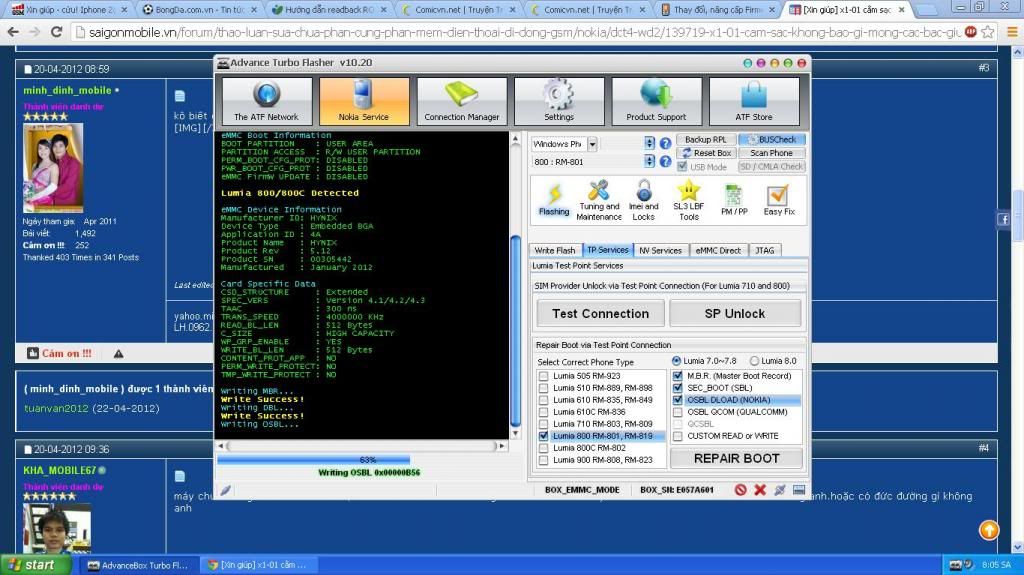Screen dimensions: 1024x575
Task: Check Lumia 710 RM-803, RM-809
Action: tap(543, 424)
